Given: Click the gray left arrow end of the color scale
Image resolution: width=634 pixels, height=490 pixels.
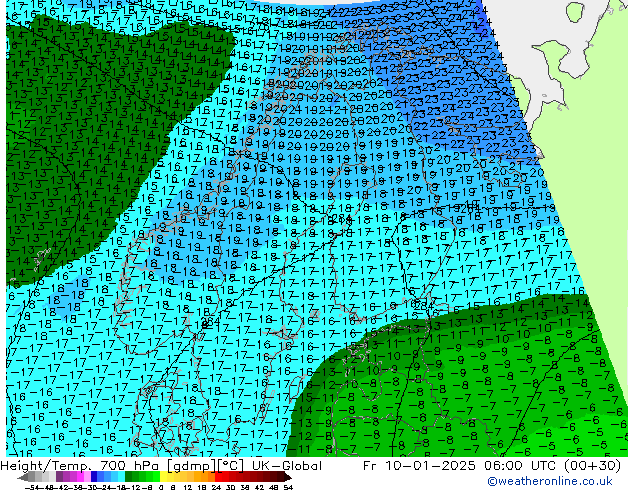Looking at the screenshot, I should pos(23,477).
